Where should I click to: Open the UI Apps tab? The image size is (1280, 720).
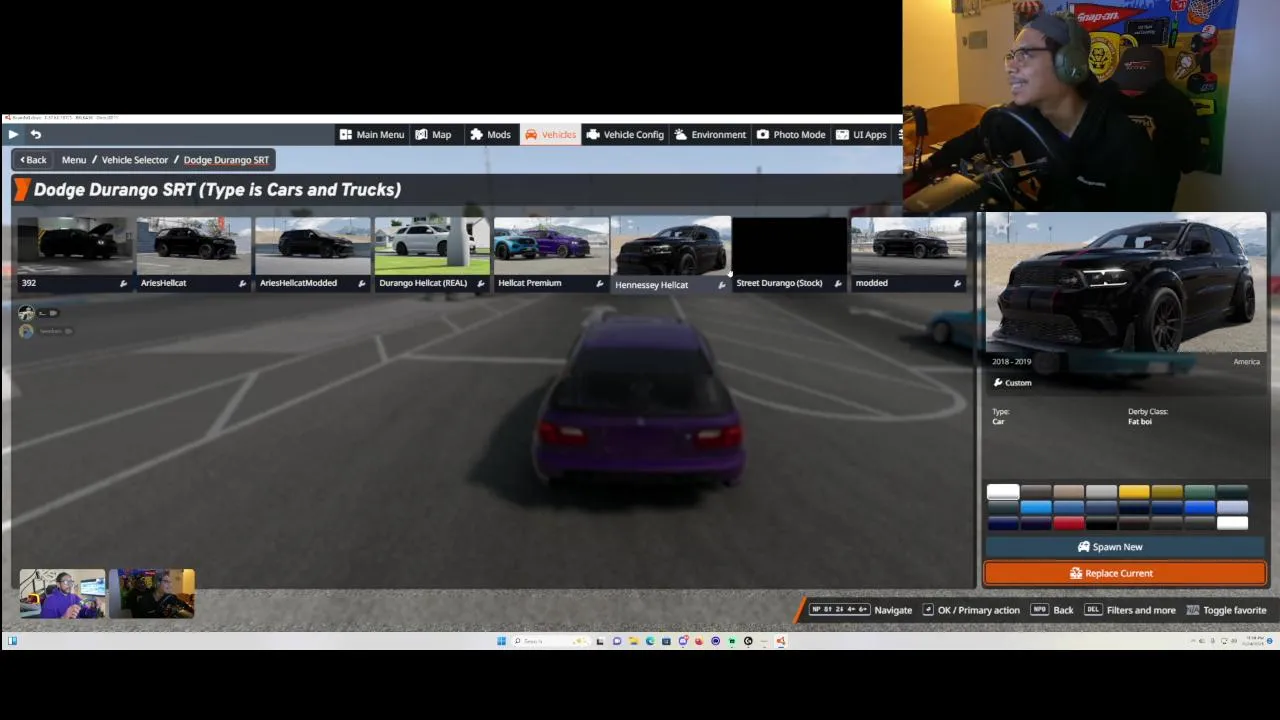(x=861, y=134)
